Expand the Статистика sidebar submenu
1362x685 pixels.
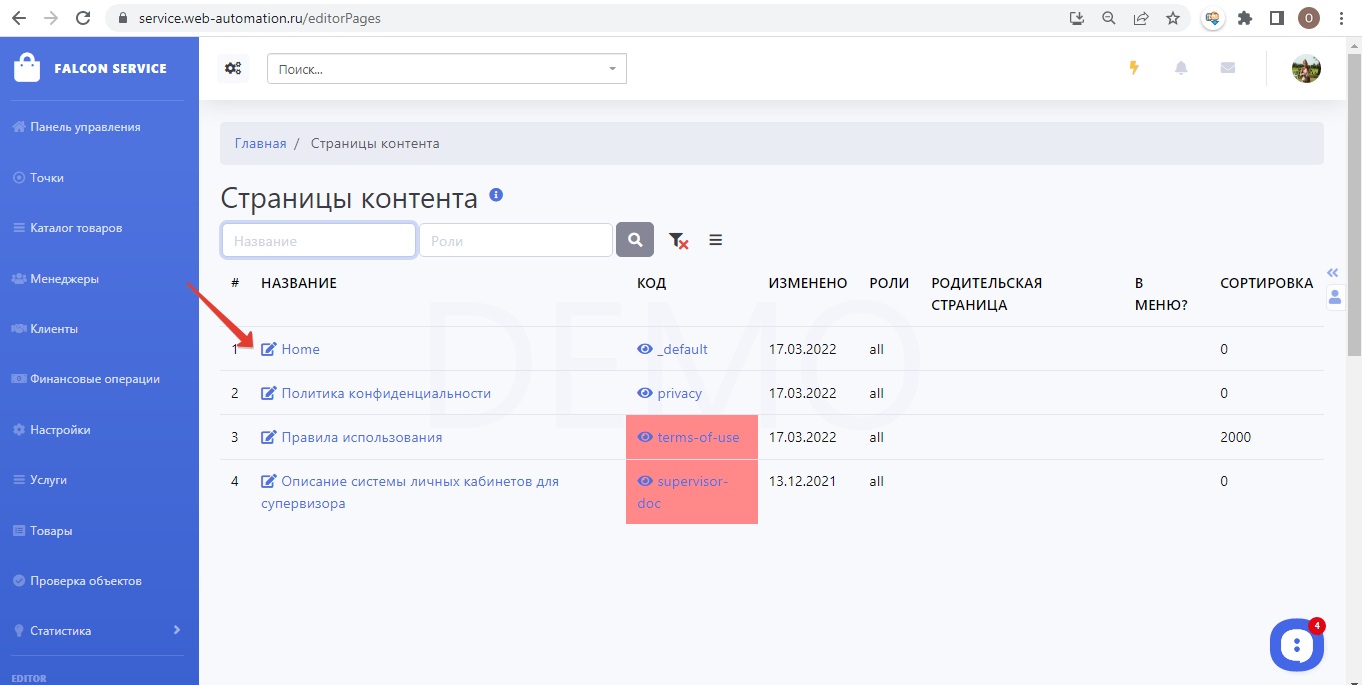tap(177, 630)
